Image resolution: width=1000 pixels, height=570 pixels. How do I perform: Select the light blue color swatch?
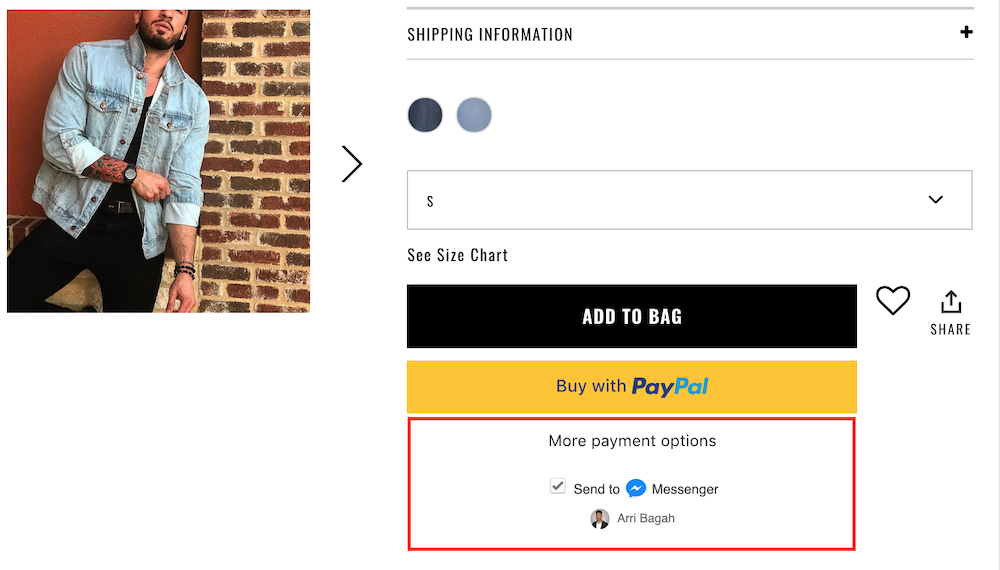point(474,115)
